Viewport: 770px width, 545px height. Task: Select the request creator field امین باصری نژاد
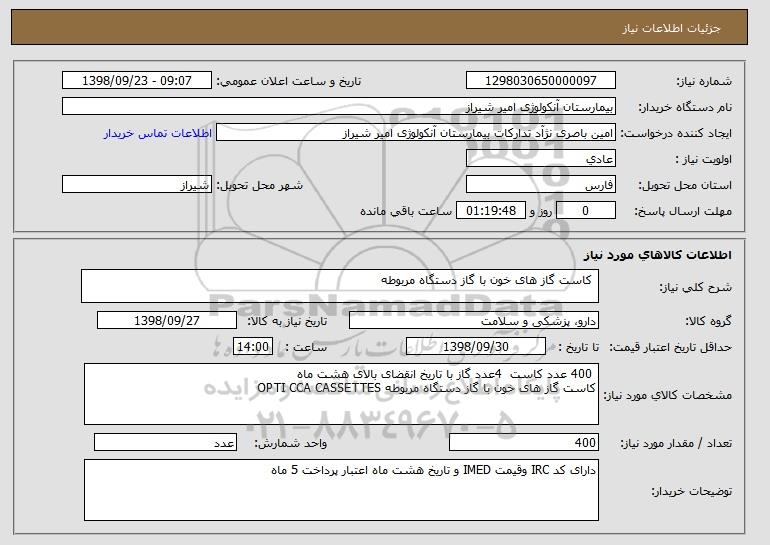pos(416,133)
